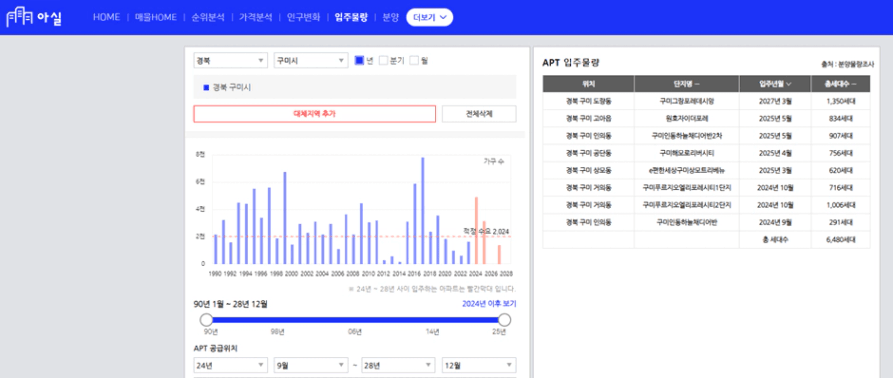This screenshot has width=893, height=378.
Task: Click the 전체삭제 button
Action: (x=479, y=114)
